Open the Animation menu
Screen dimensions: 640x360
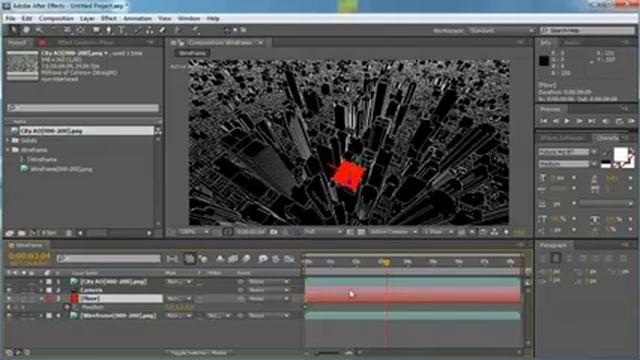coord(137,18)
